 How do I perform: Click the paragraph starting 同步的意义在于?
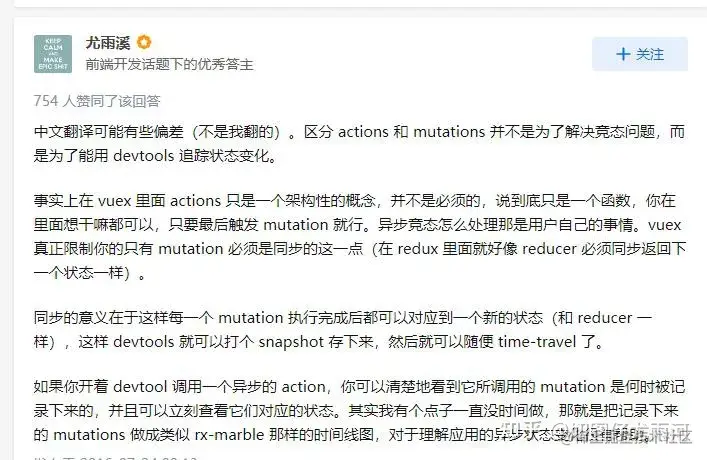click(343, 330)
